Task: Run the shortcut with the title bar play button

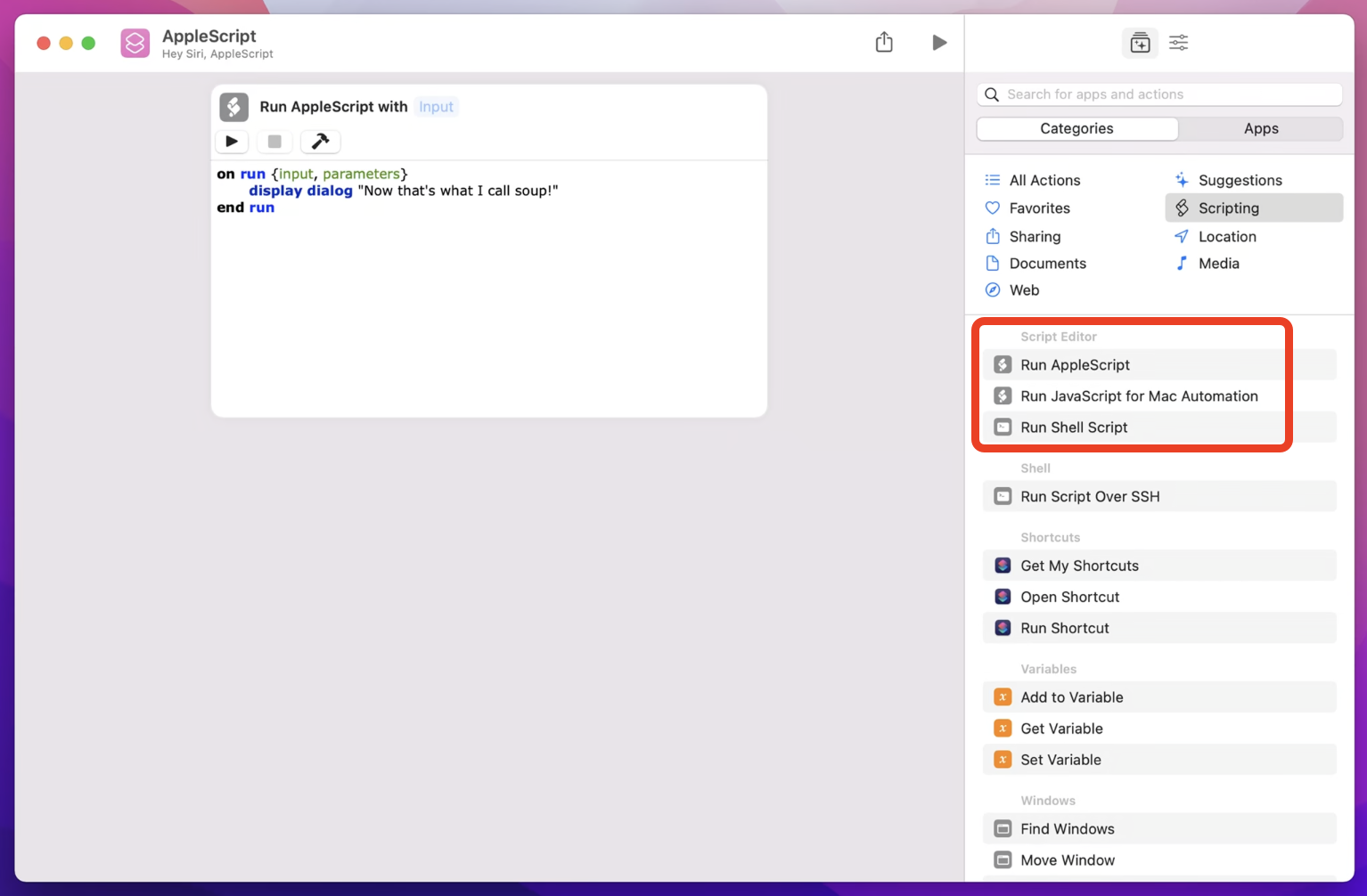Action: [939, 42]
